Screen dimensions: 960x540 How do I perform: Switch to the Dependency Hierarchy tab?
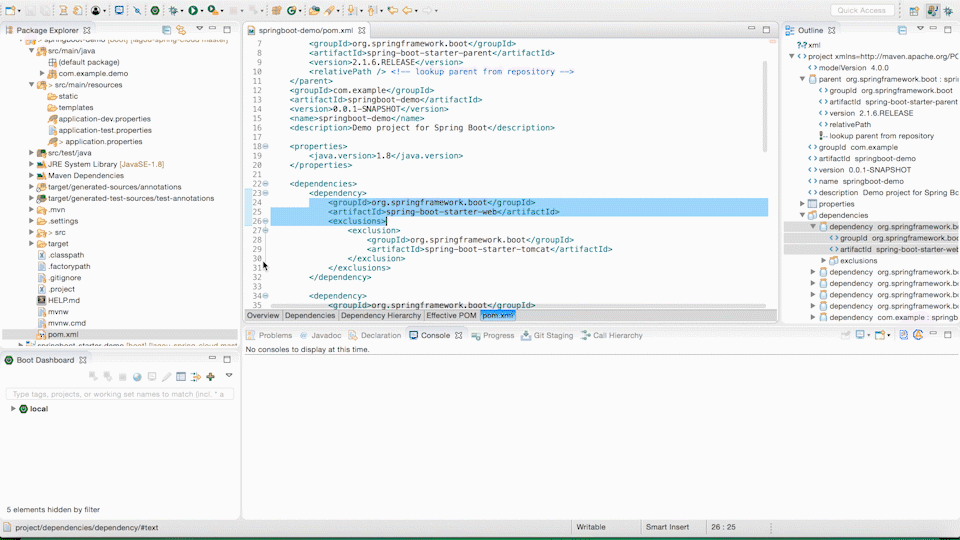point(381,315)
